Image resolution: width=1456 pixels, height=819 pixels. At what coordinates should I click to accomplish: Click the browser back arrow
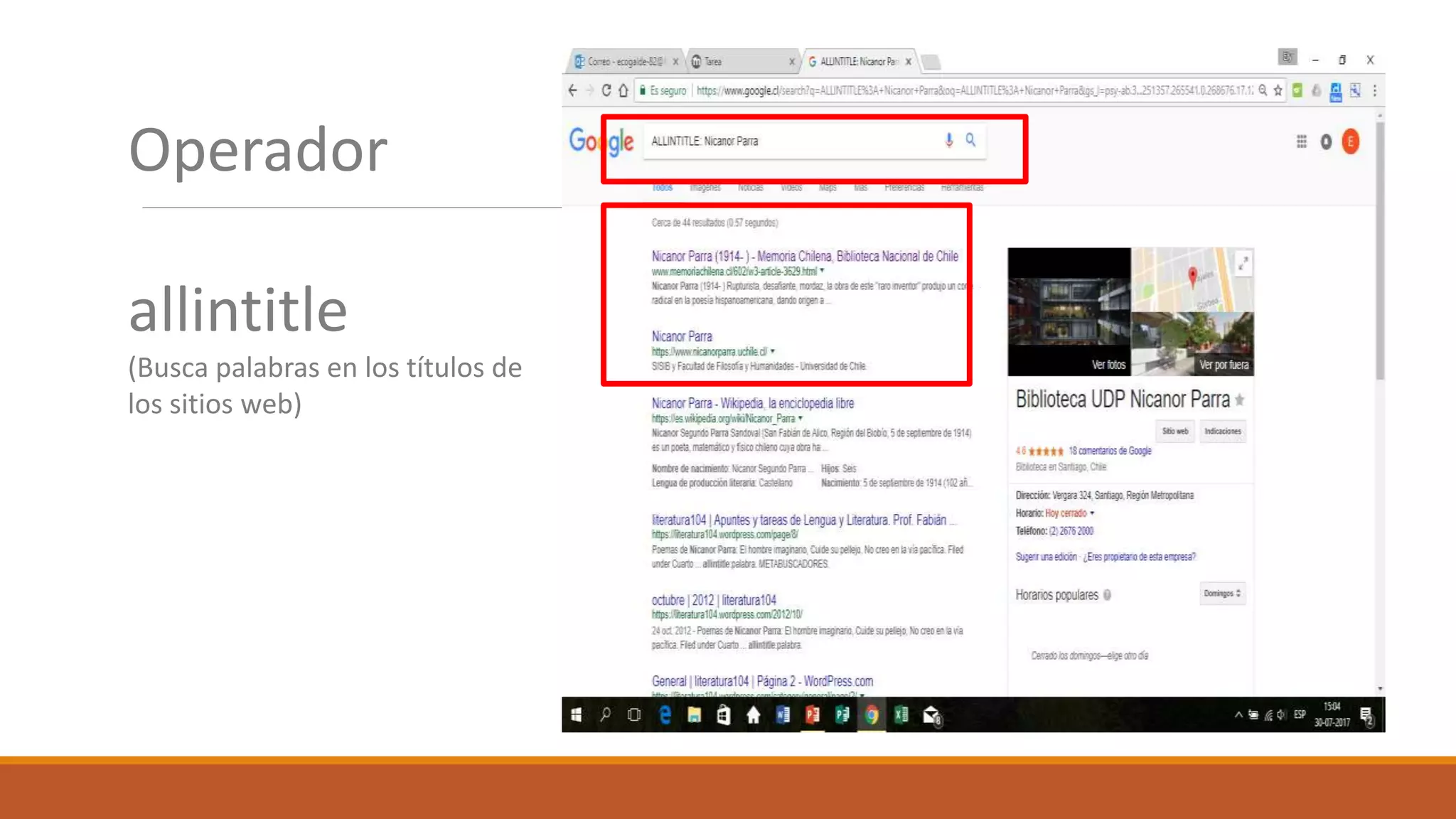click(573, 90)
